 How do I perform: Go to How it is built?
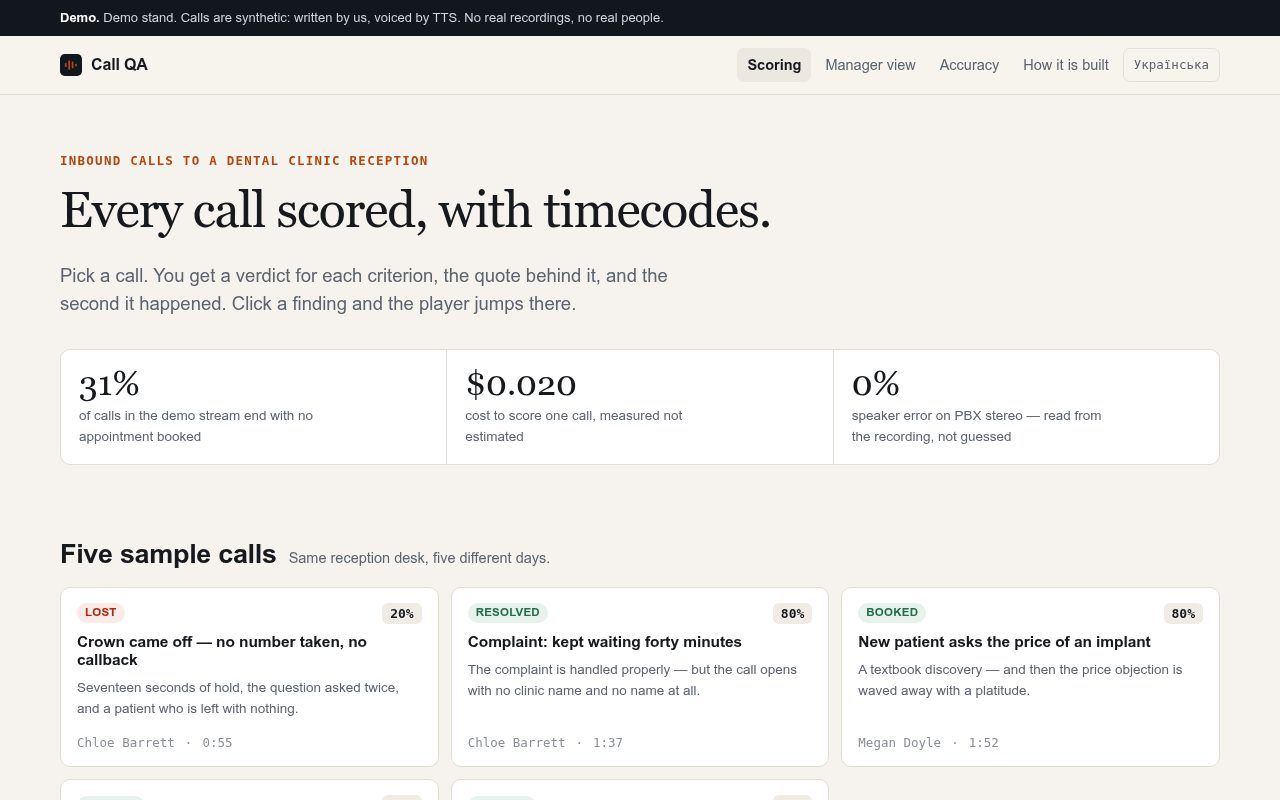coord(1066,65)
